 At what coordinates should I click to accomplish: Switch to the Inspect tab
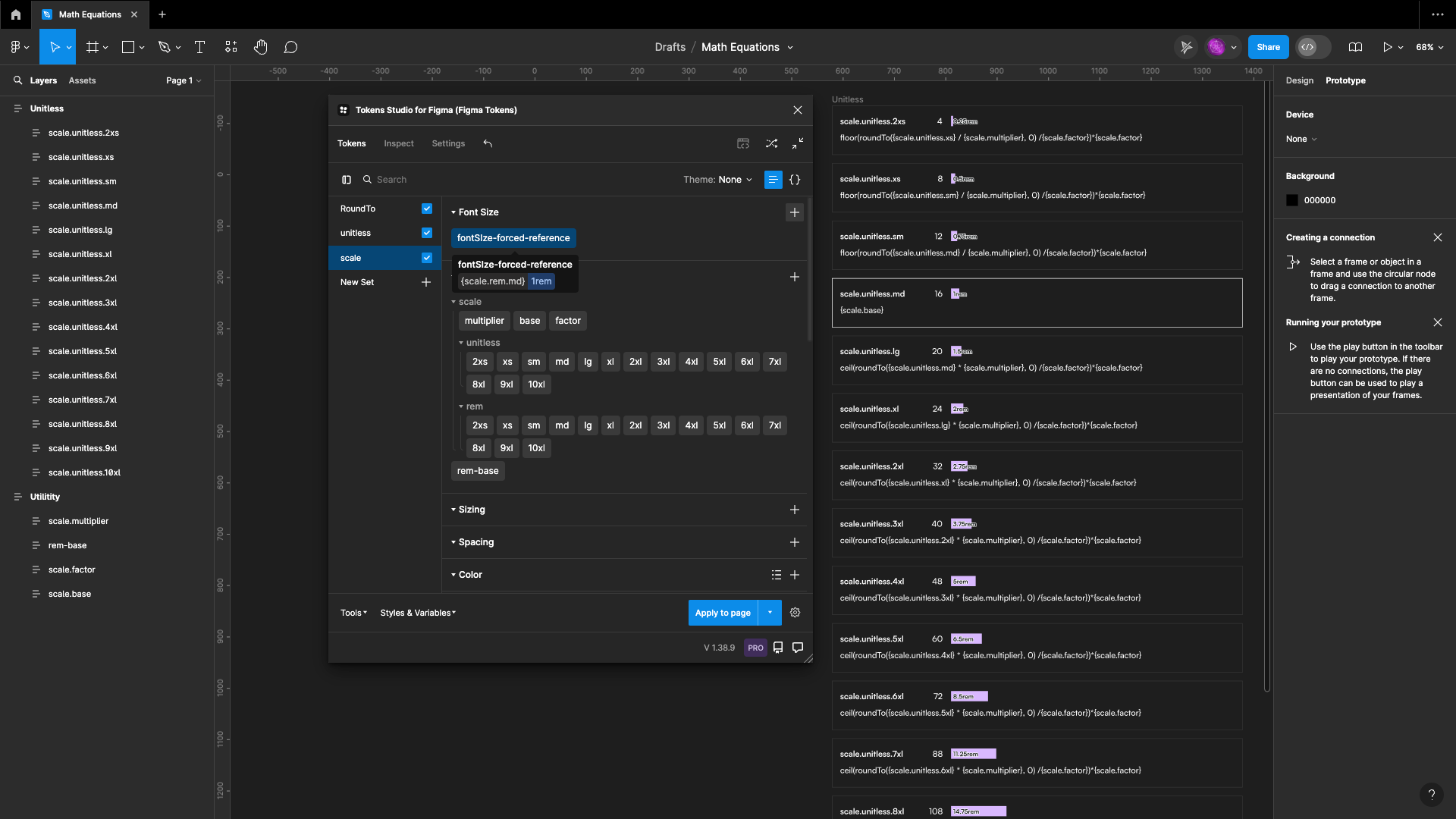(x=399, y=143)
